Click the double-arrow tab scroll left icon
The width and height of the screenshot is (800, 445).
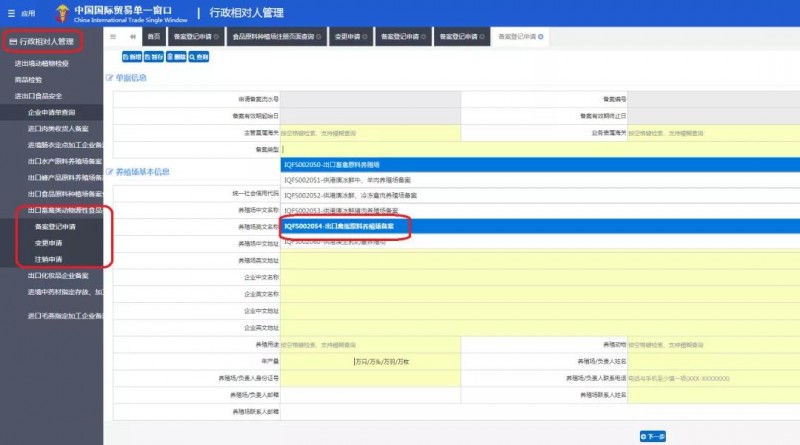tap(133, 37)
